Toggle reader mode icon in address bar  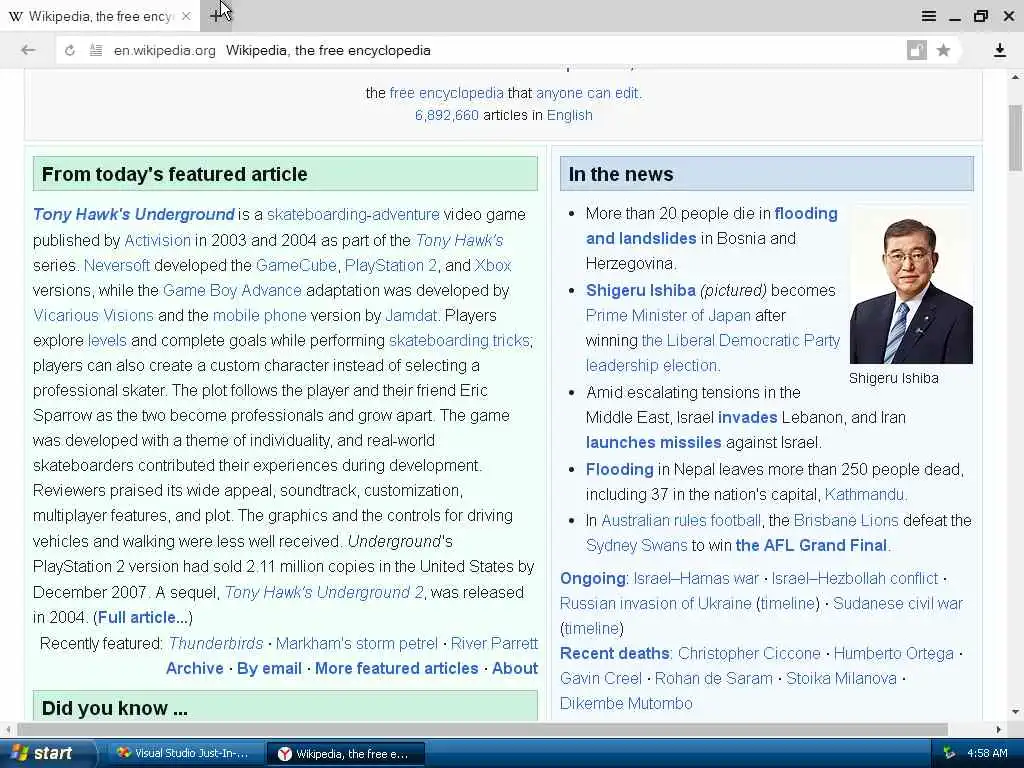click(x=96, y=50)
